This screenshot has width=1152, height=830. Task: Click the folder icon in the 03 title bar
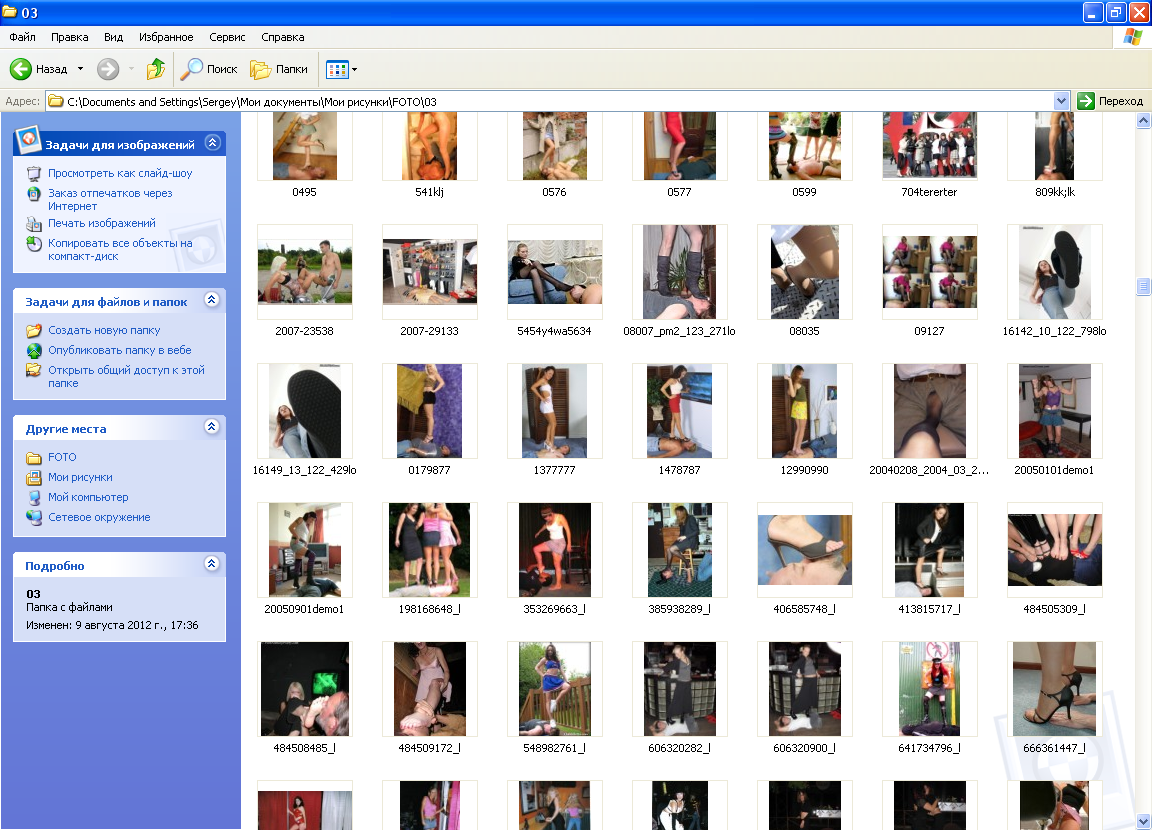coord(10,12)
